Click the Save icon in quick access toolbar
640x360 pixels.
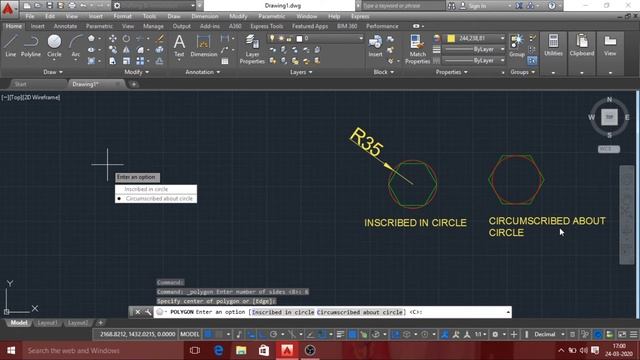(x=49, y=6)
